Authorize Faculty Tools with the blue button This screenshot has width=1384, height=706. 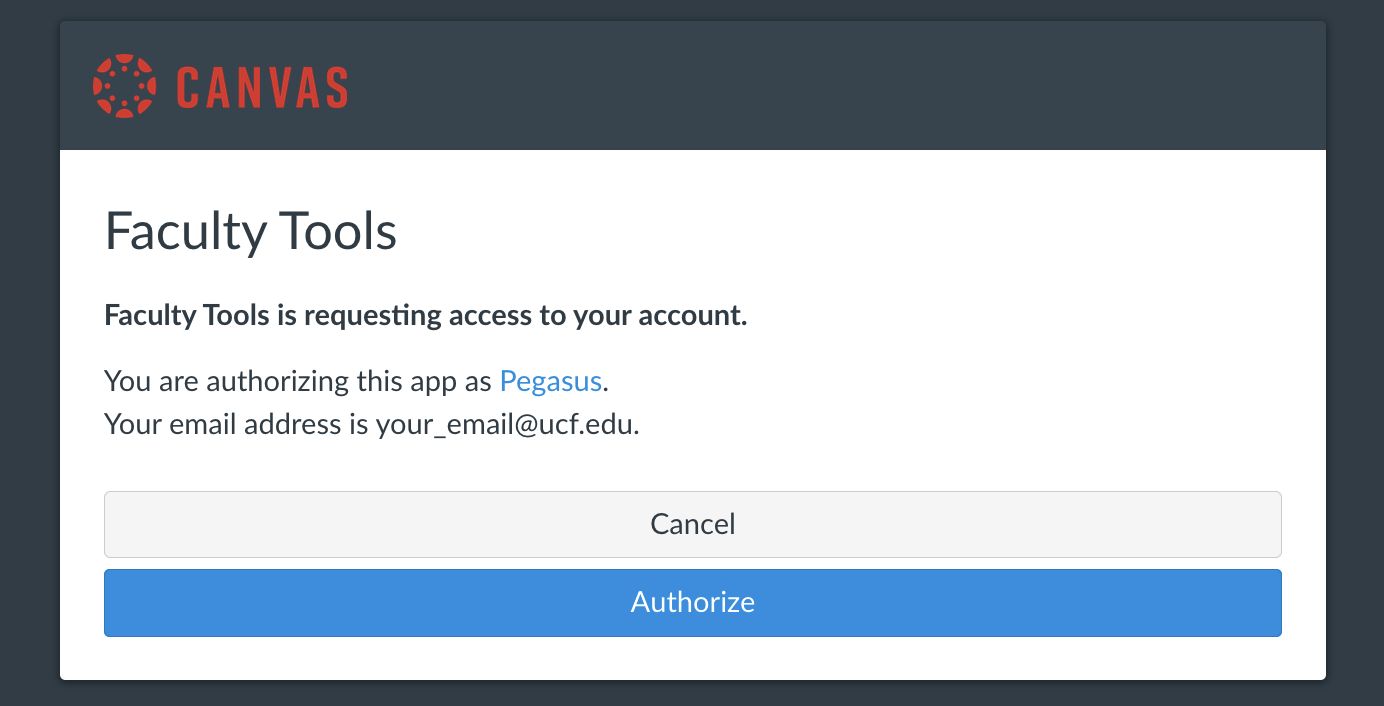693,603
